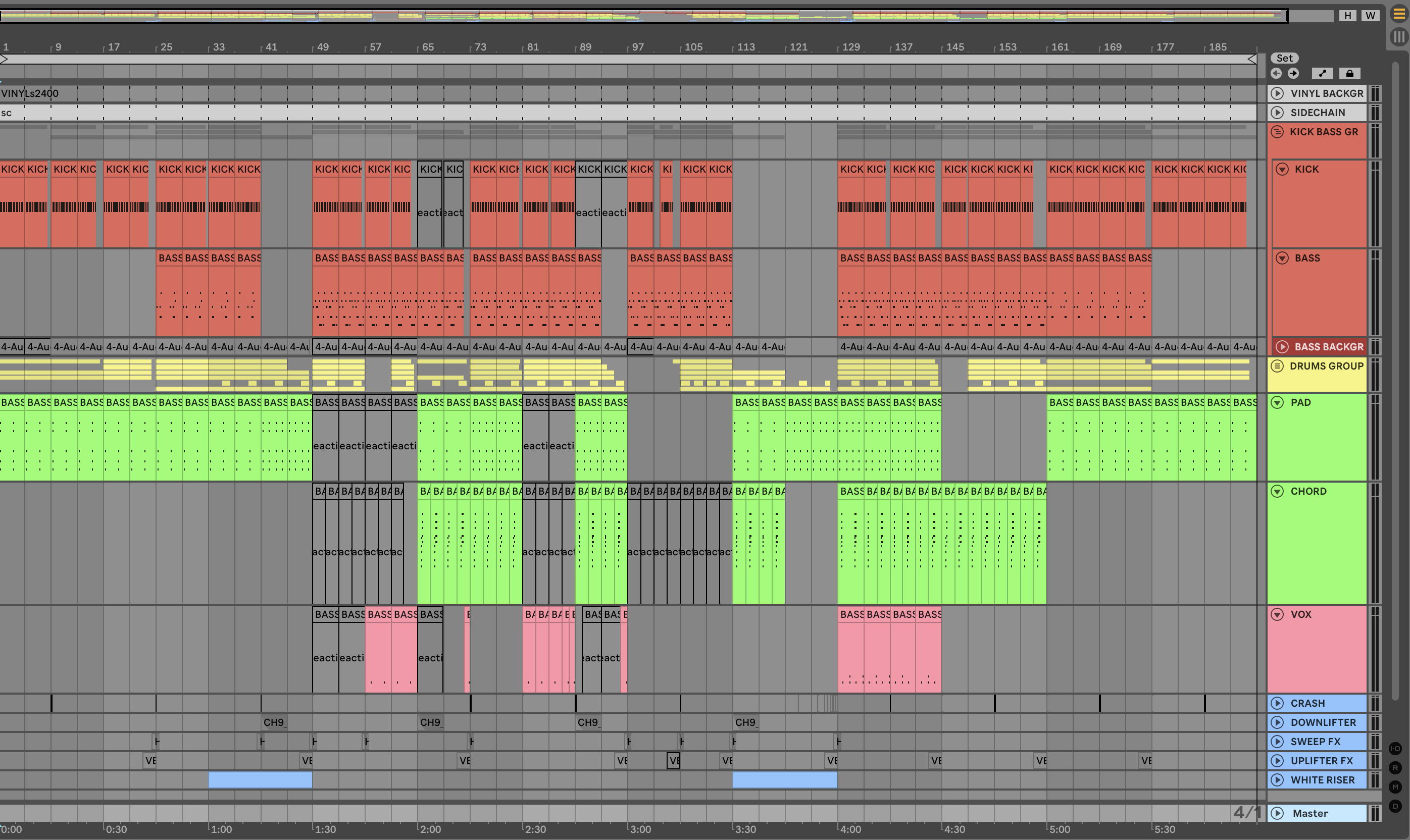
Task: Click the H optimize height button
Action: point(1348,16)
